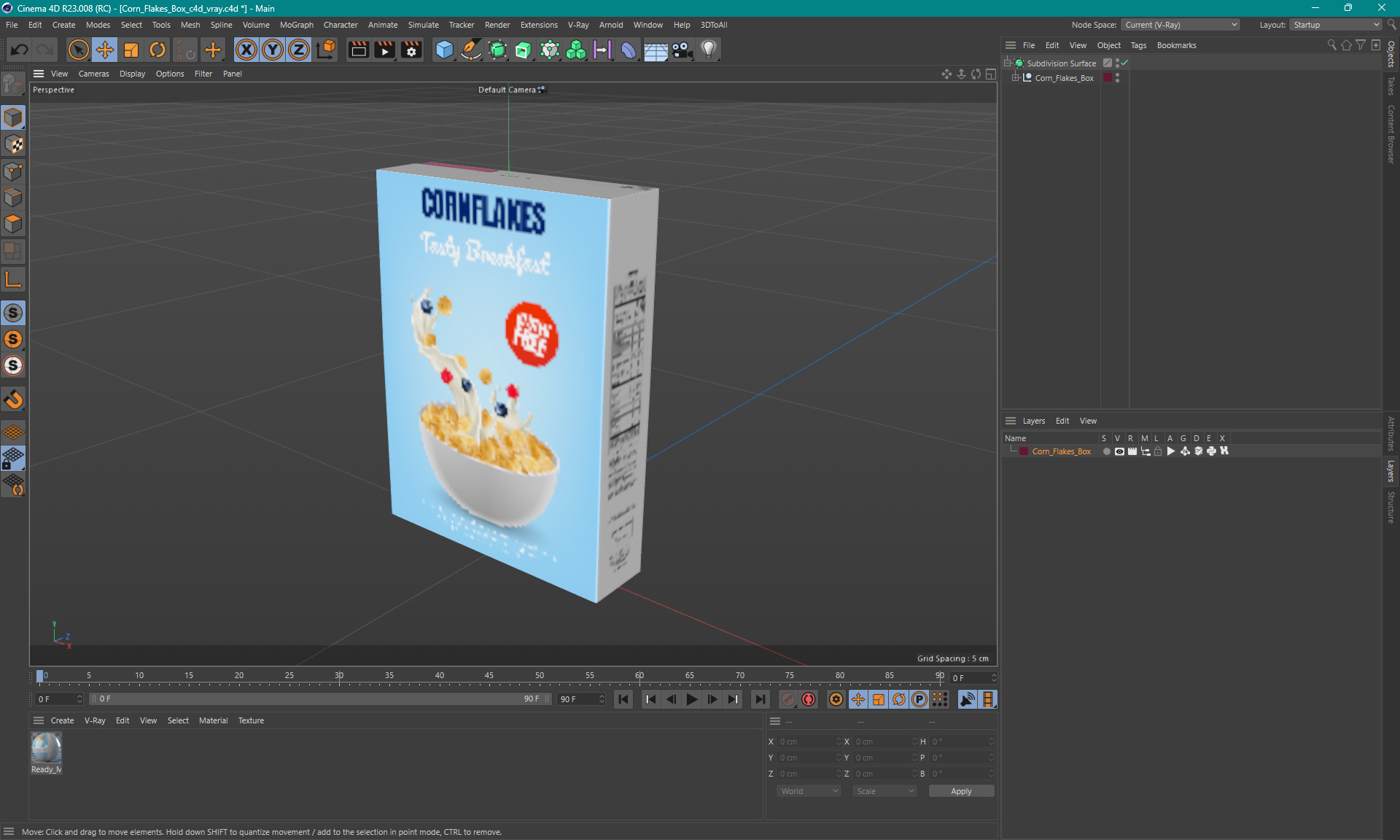Select the Polygon modeling tool
The width and height of the screenshot is (1400, 840).
coord(13,222)
